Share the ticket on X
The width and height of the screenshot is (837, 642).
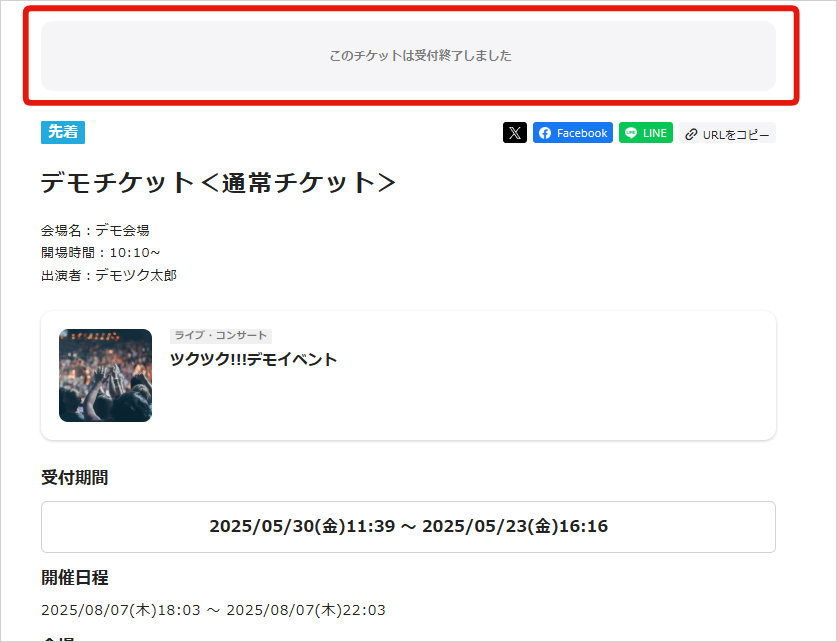point(514,133)
